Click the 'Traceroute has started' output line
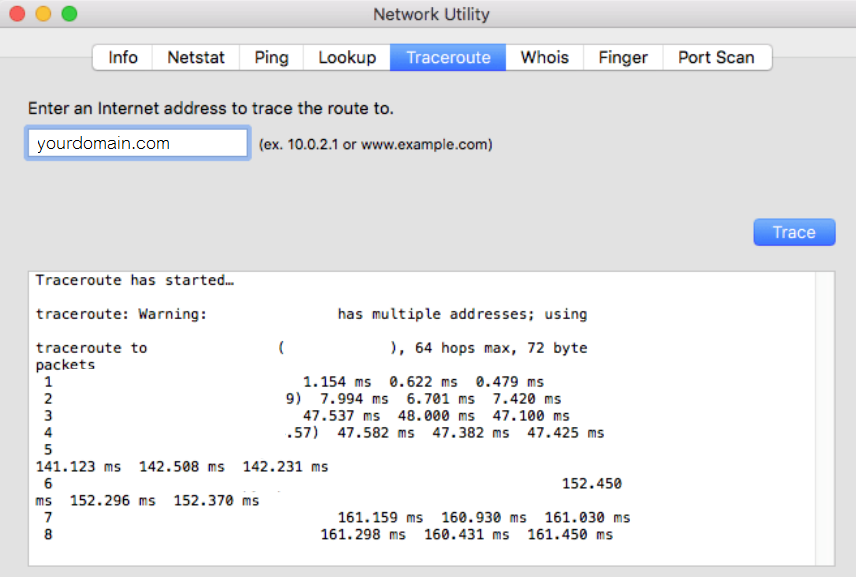The height and width of the screenshot is (577, 856). (x=135, y=280)
